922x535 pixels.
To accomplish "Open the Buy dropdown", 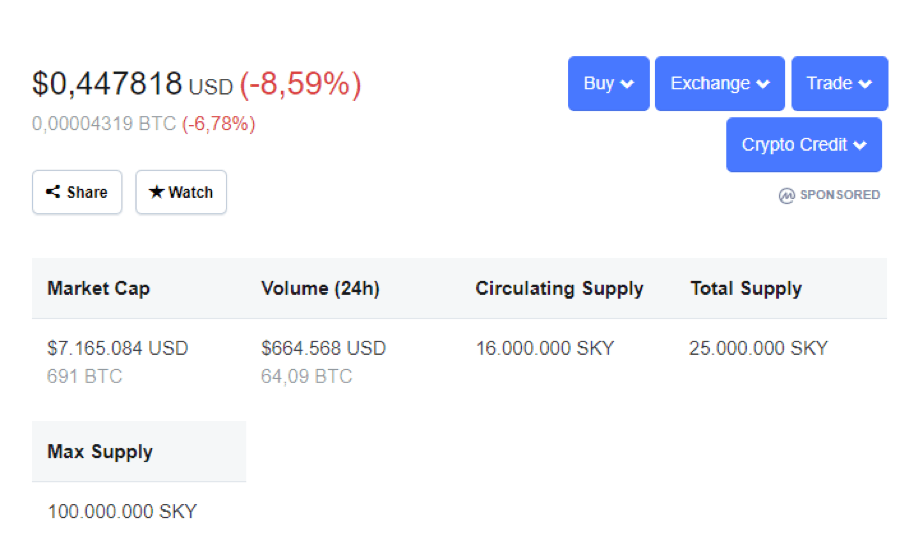I will tap(609, 83).
